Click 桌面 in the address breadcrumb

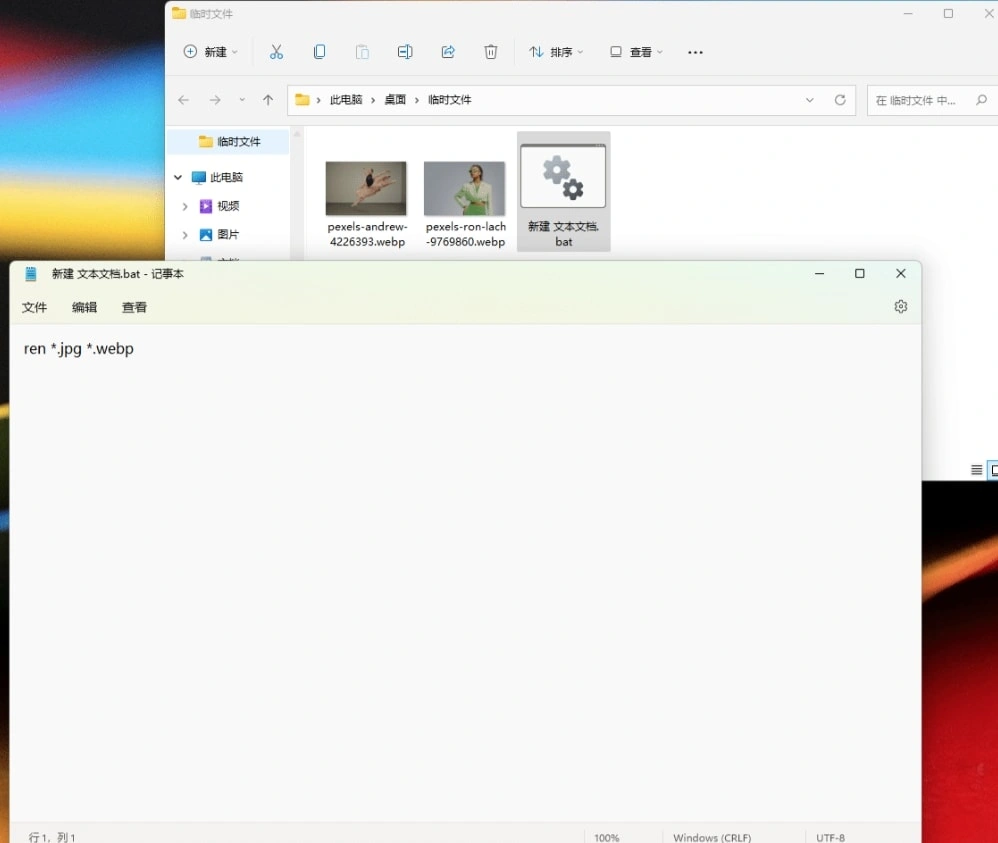pos(395,100)
